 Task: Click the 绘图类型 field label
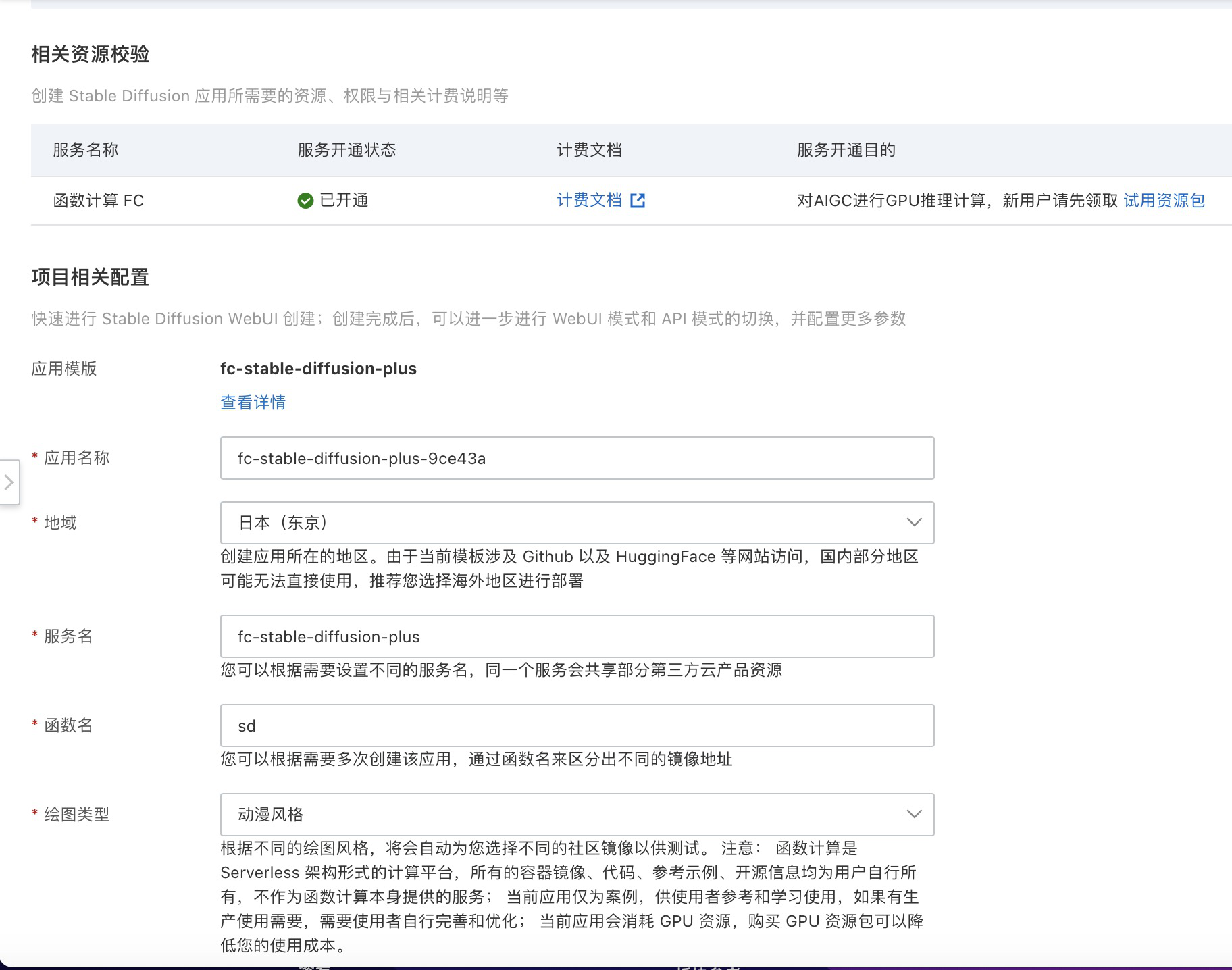76,815
